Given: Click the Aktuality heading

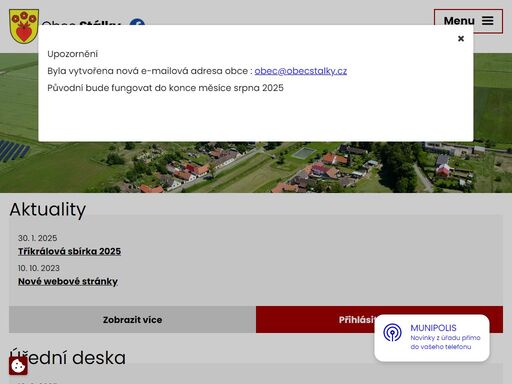Looking at the screenshot, I should 48,209.
